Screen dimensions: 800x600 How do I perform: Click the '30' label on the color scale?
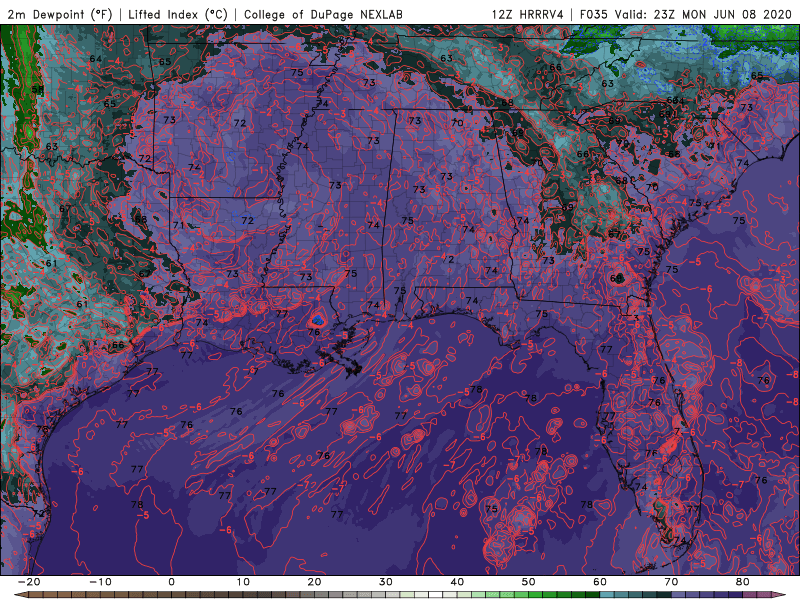386,582
